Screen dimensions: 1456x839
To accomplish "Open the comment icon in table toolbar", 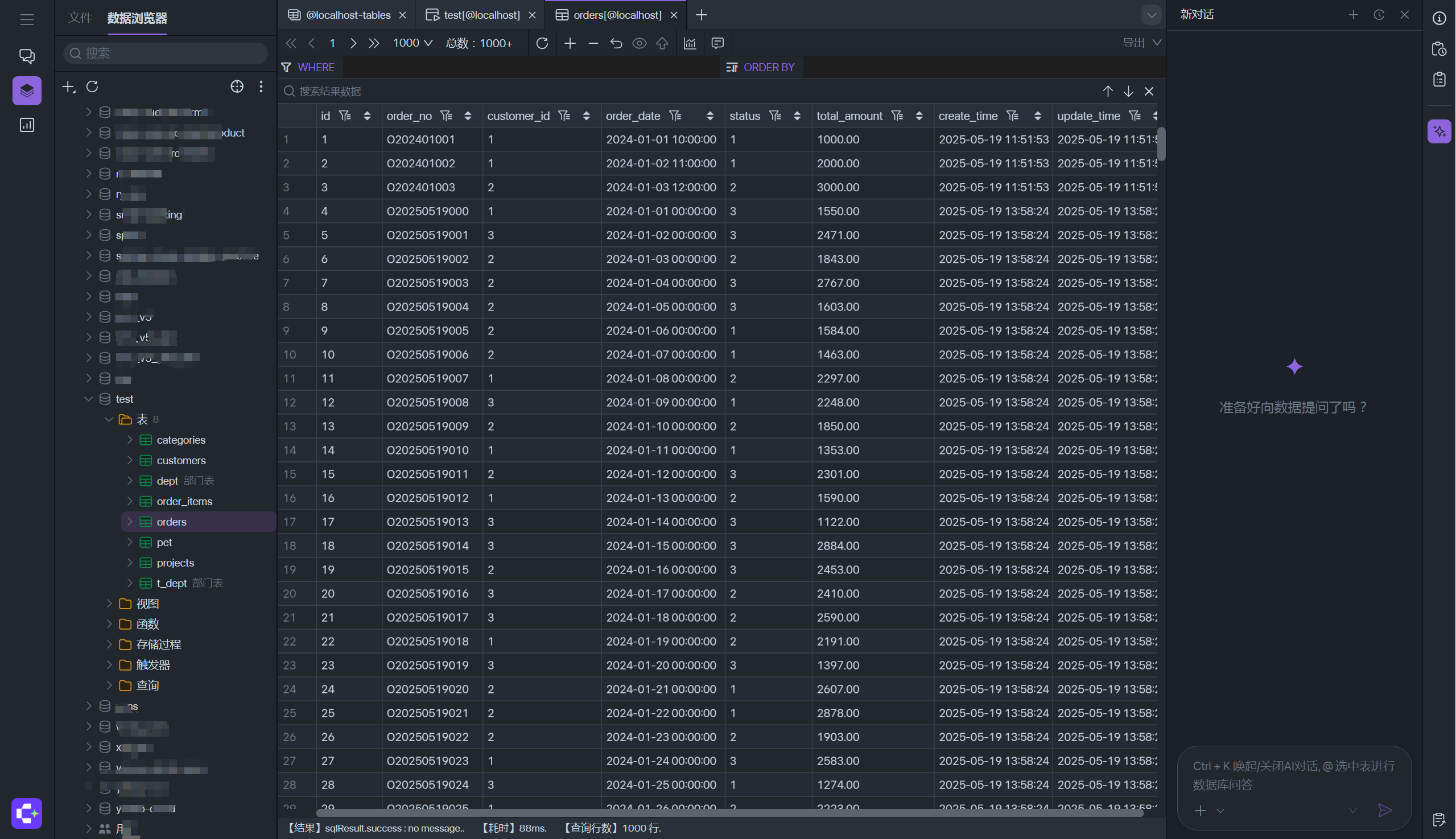I will coord(717,43).
